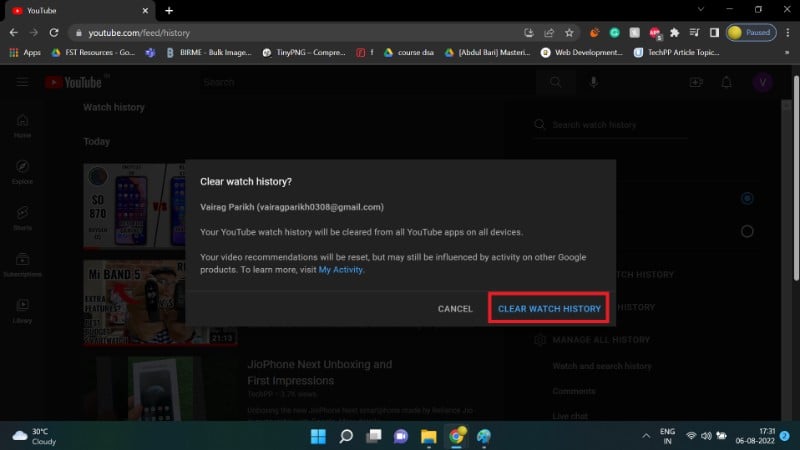
Task: Open Watch and search history link
Action: click(x=602, y=366)
